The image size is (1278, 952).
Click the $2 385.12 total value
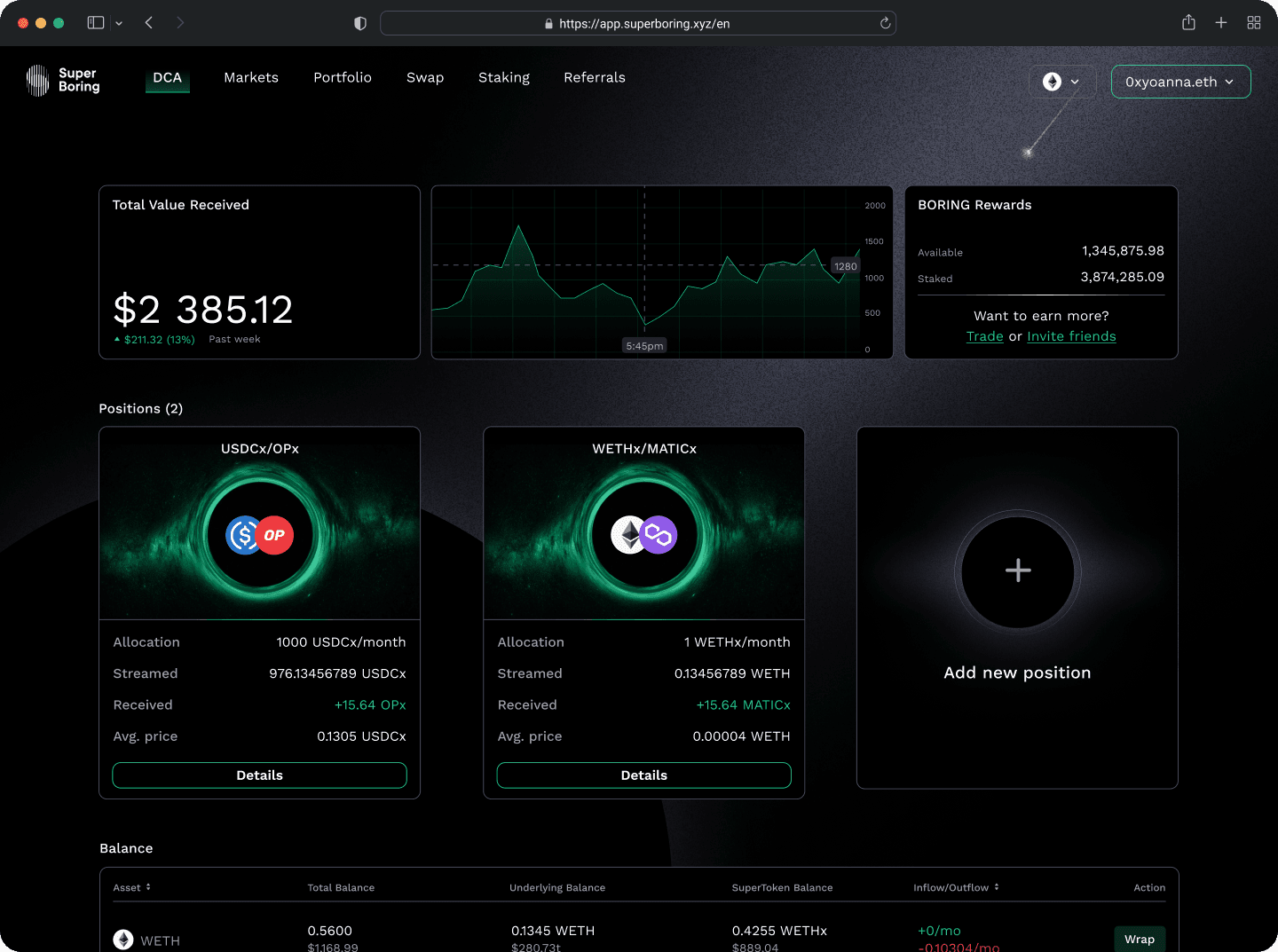tap(203, 310)
